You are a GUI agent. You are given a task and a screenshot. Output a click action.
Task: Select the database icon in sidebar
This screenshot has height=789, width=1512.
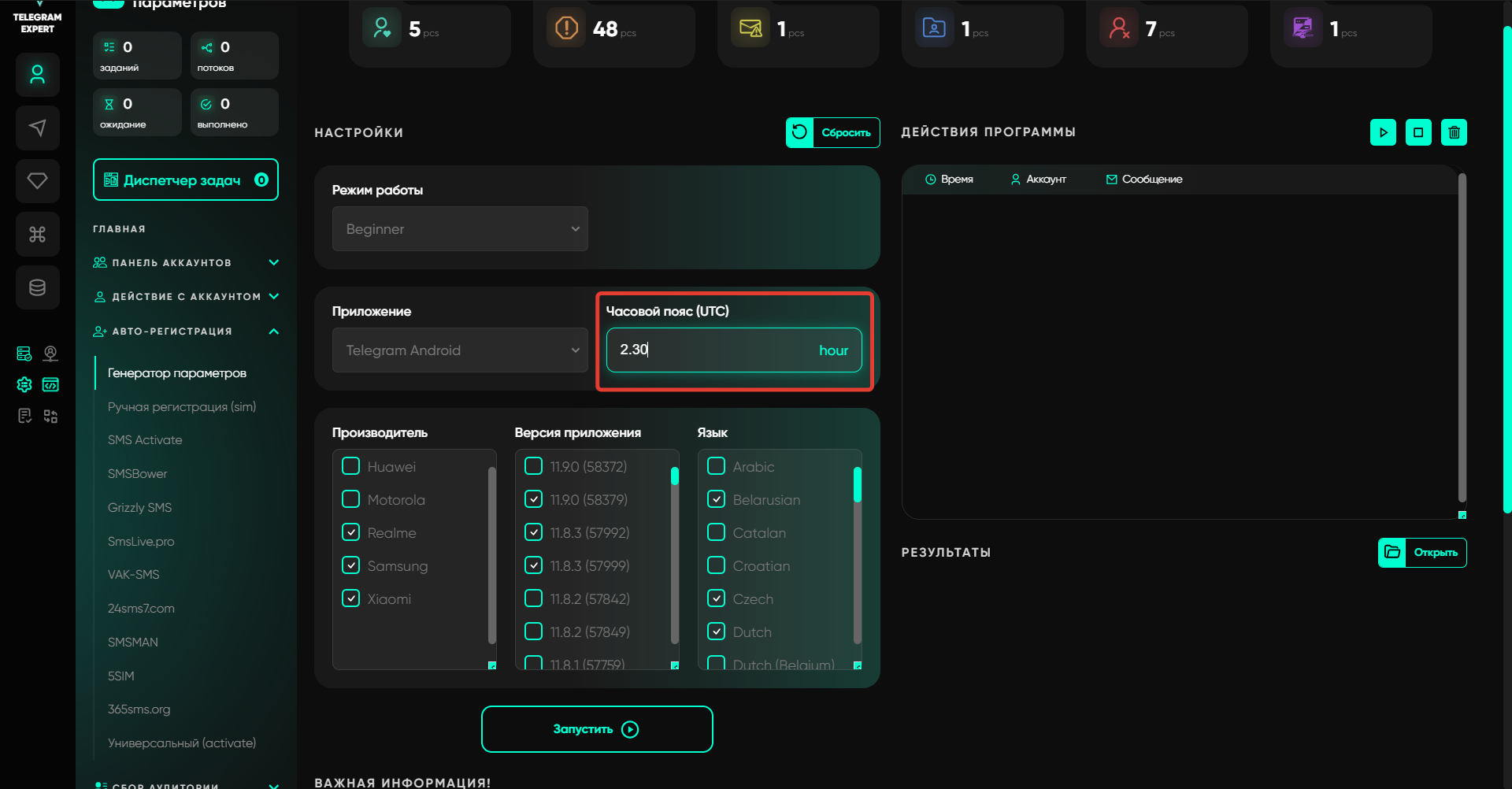(37, 287)
